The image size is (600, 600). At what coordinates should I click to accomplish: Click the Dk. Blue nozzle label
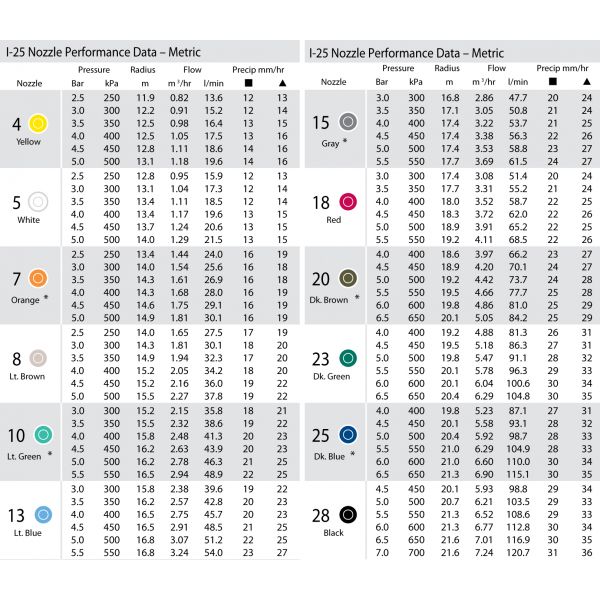pos(329,456)
